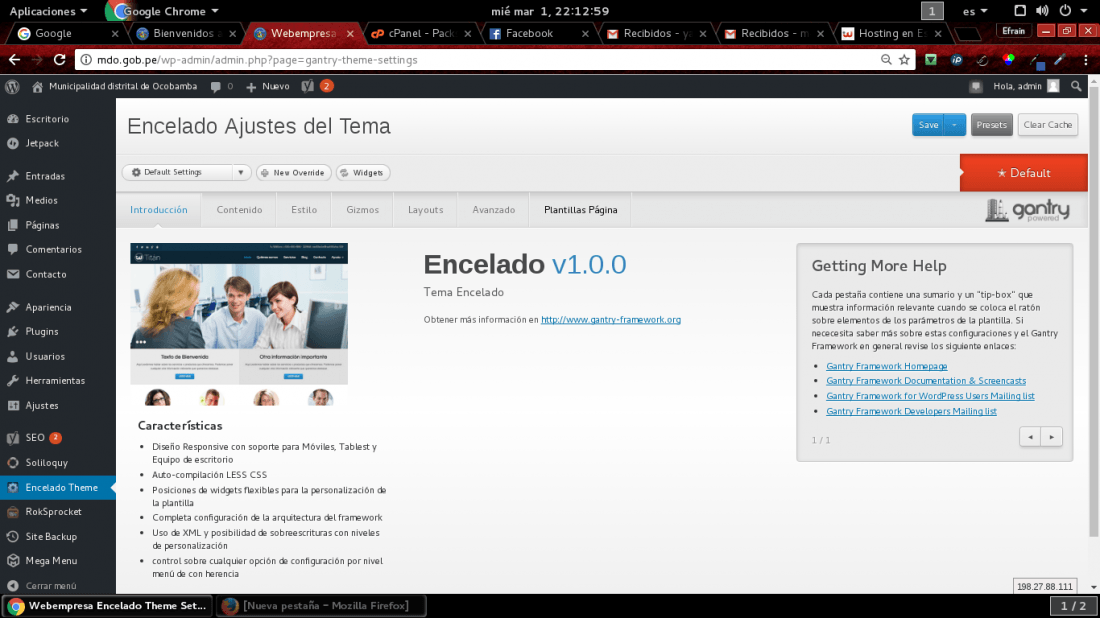
Task: Select the Introducción tab
Action: click(x=159, y=210)
